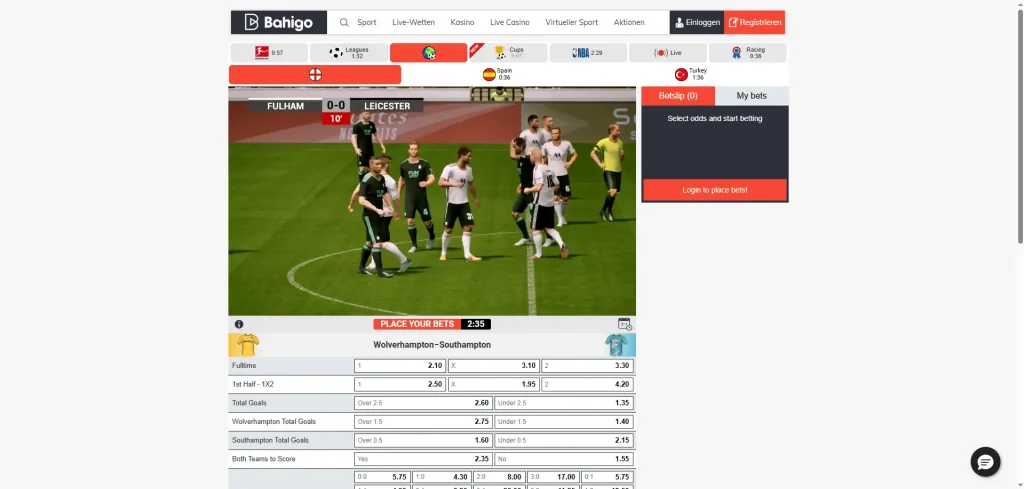This screenshot has height=489, width=1024.
Task: Select Both Teams to Score No 1.55
Action: pos(564,459)
